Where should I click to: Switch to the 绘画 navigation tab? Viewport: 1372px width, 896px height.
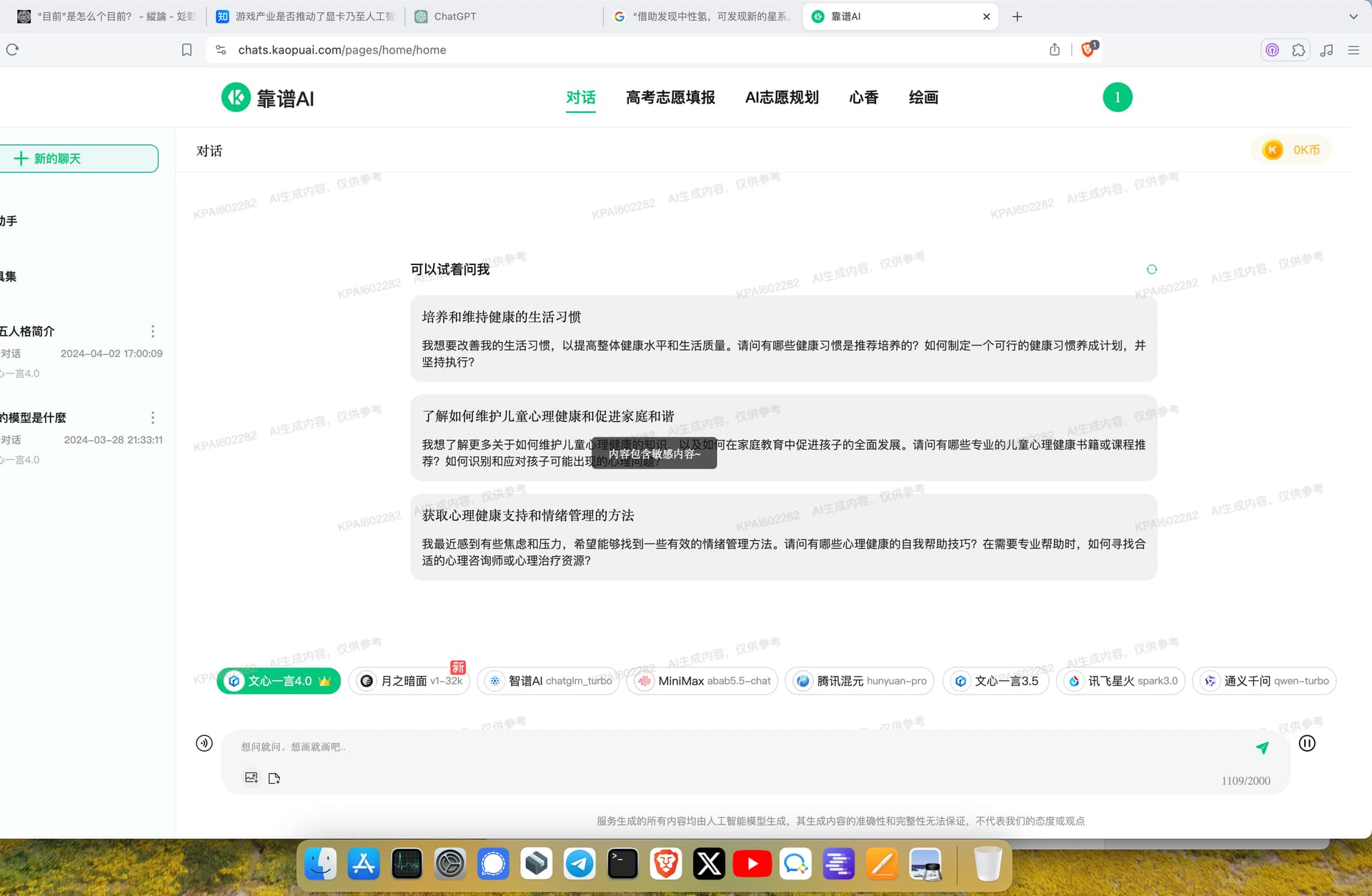[x=923, y=98]
